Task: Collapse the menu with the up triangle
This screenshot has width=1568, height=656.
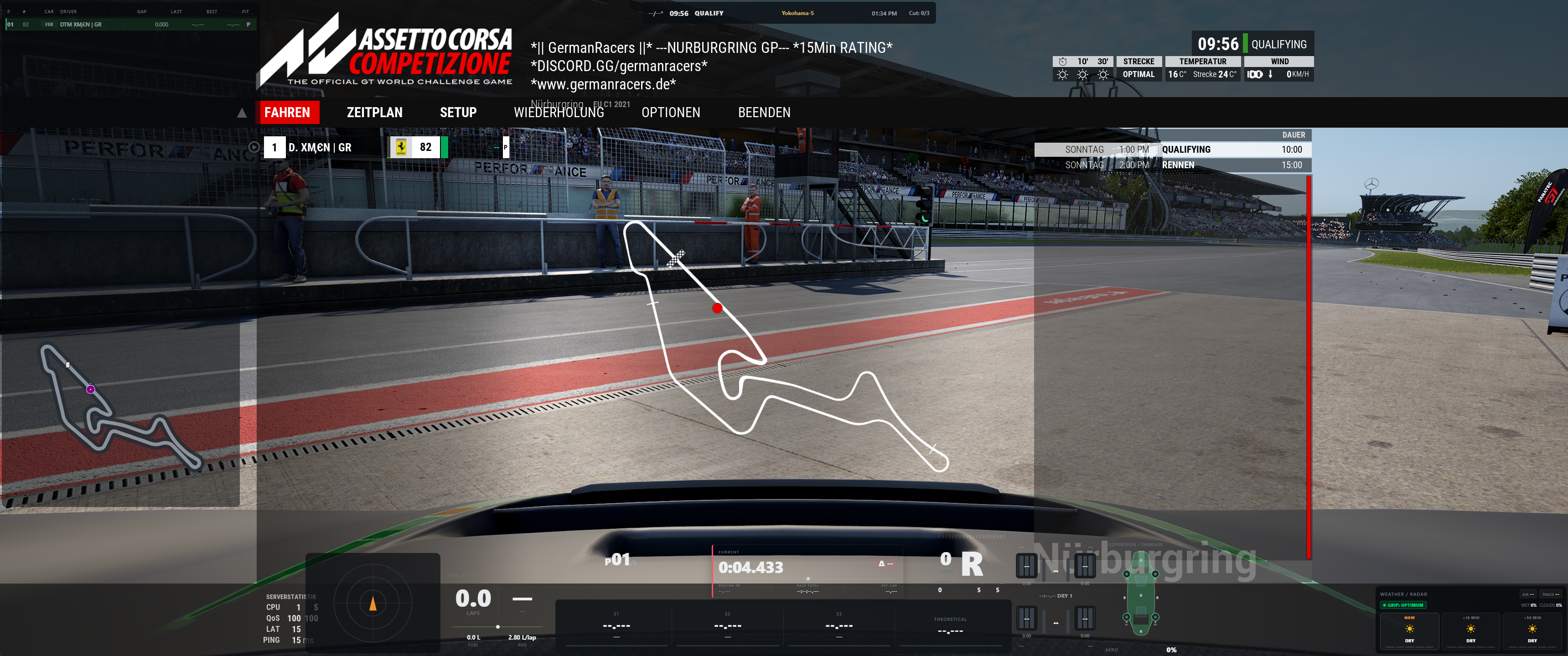Action: (242, 113)
